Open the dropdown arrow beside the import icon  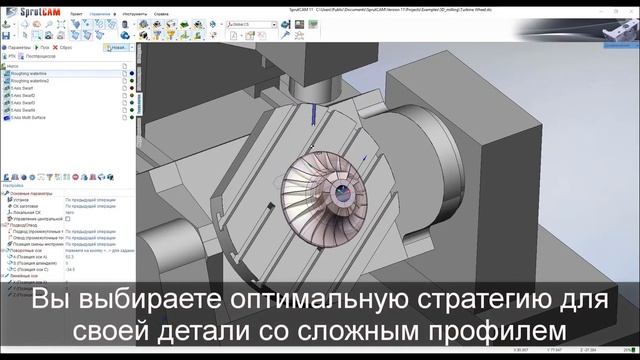pos(14,24)
